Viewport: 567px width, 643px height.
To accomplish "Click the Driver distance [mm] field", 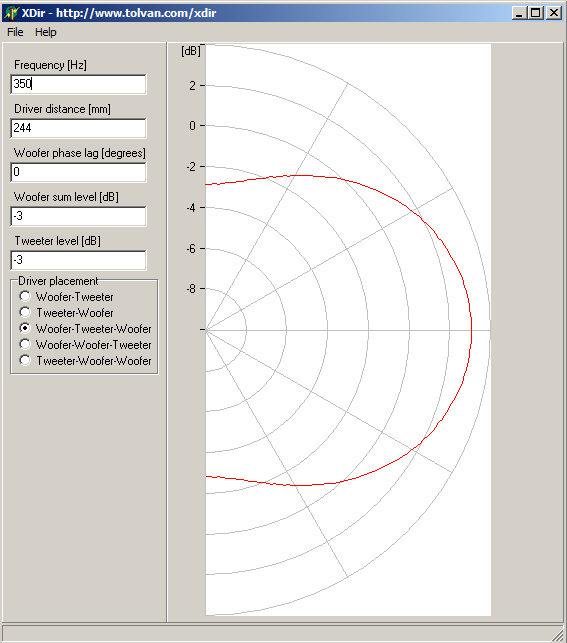I will click(x=78, y=128).
